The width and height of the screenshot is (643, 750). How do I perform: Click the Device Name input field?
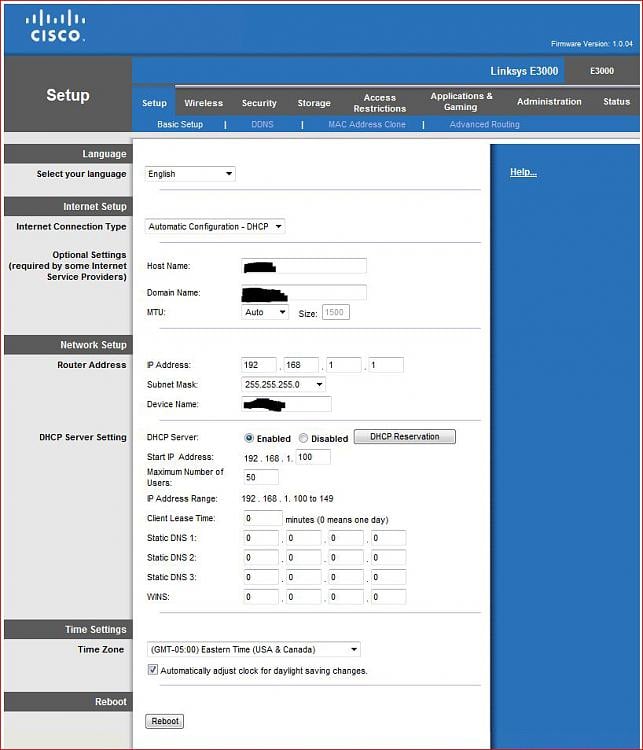pos(286,404)
